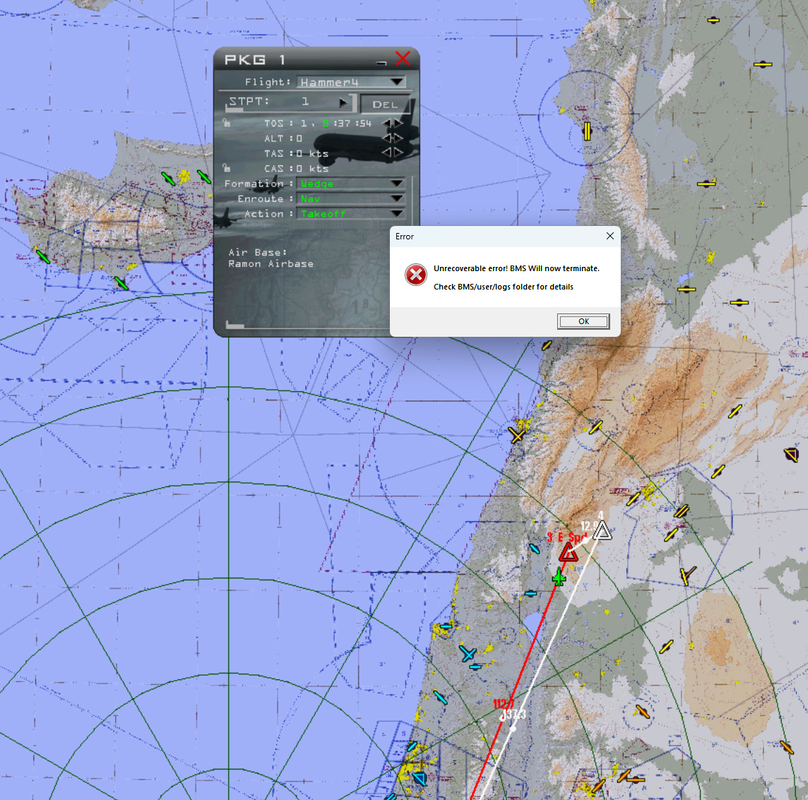Increase ALT with right arrow

[398, 138]
